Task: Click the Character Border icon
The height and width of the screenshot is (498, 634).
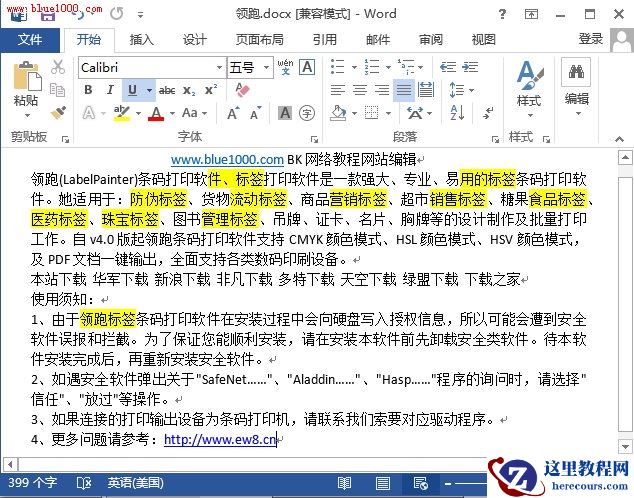Action: (x=307, y=67)
